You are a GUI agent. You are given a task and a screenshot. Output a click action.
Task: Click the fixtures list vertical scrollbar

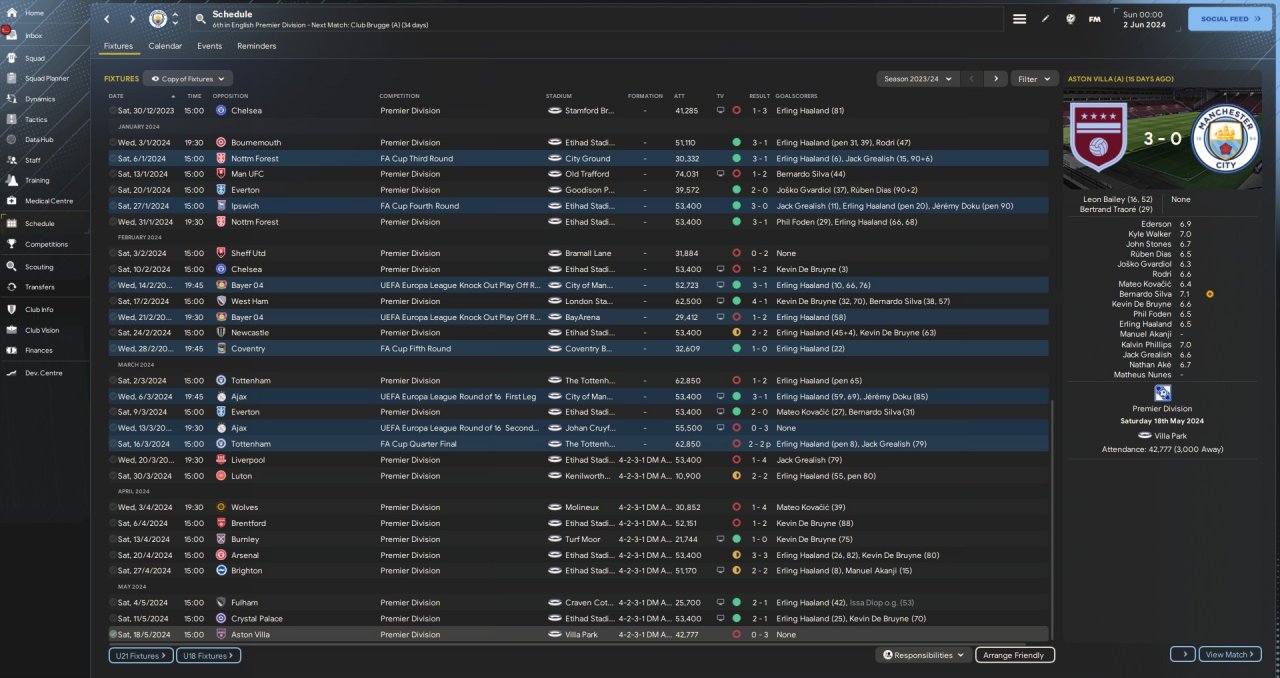click(x=1053, y=520)
